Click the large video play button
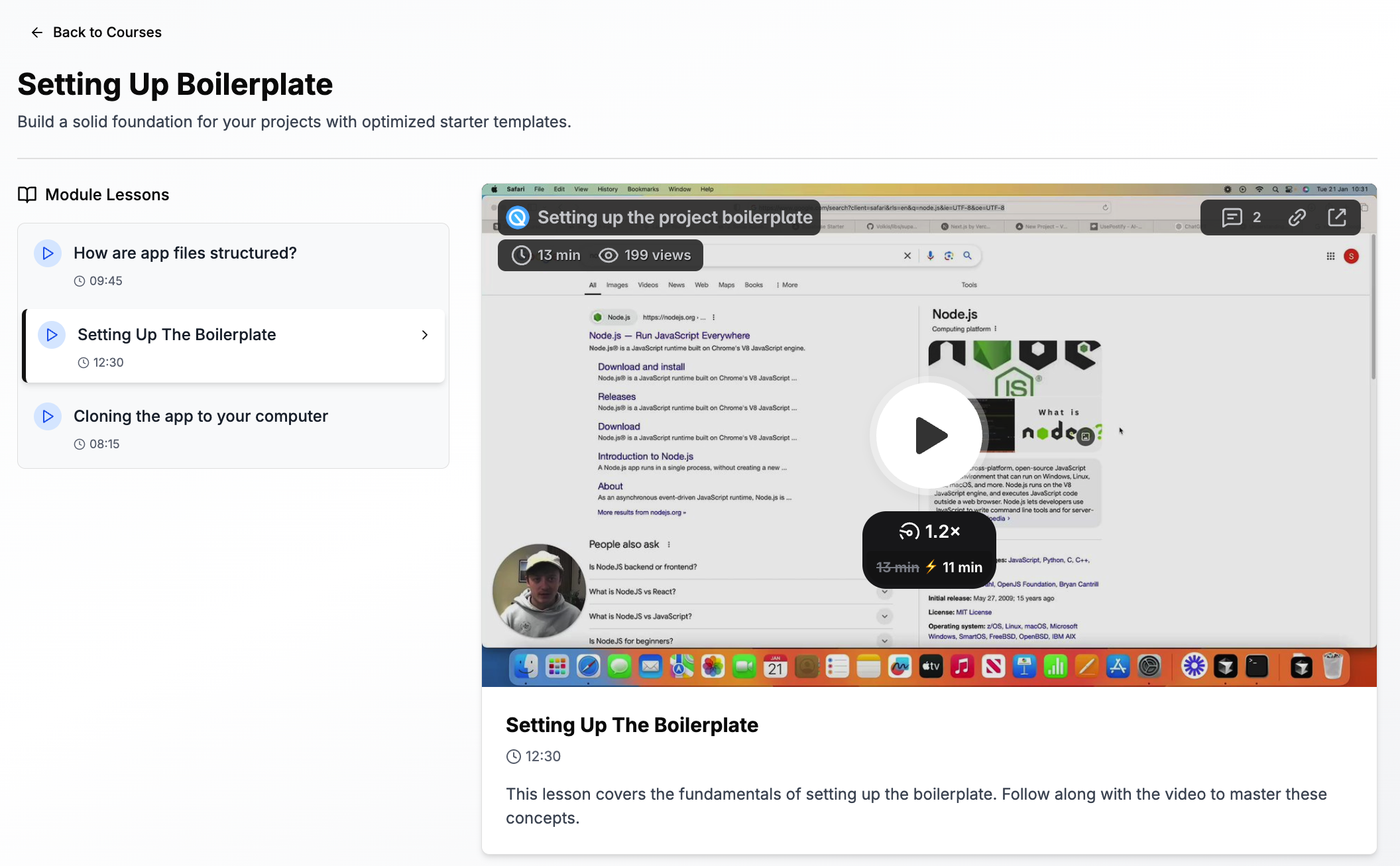The height and width of the screenshot is (866, 1400). click(x=929, y=436)
